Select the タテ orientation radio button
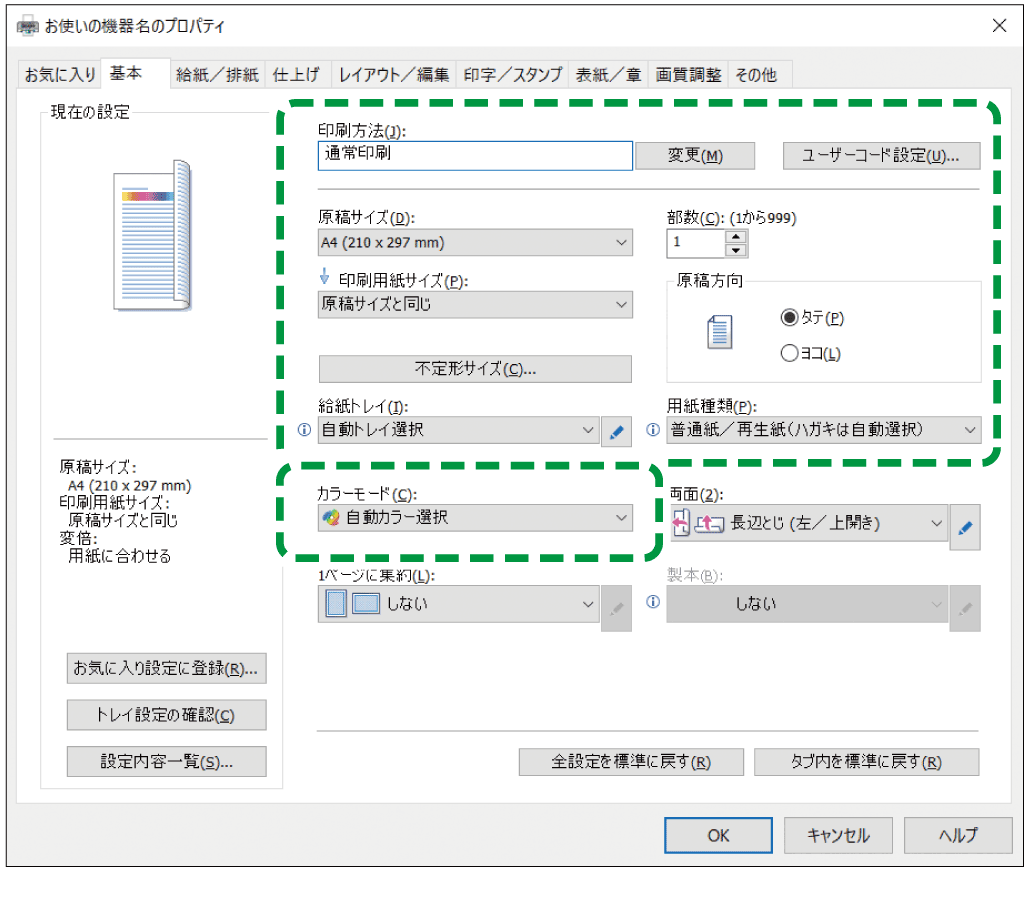The image size is (1028, 900). pyautogui.click(x=789, y=317)
